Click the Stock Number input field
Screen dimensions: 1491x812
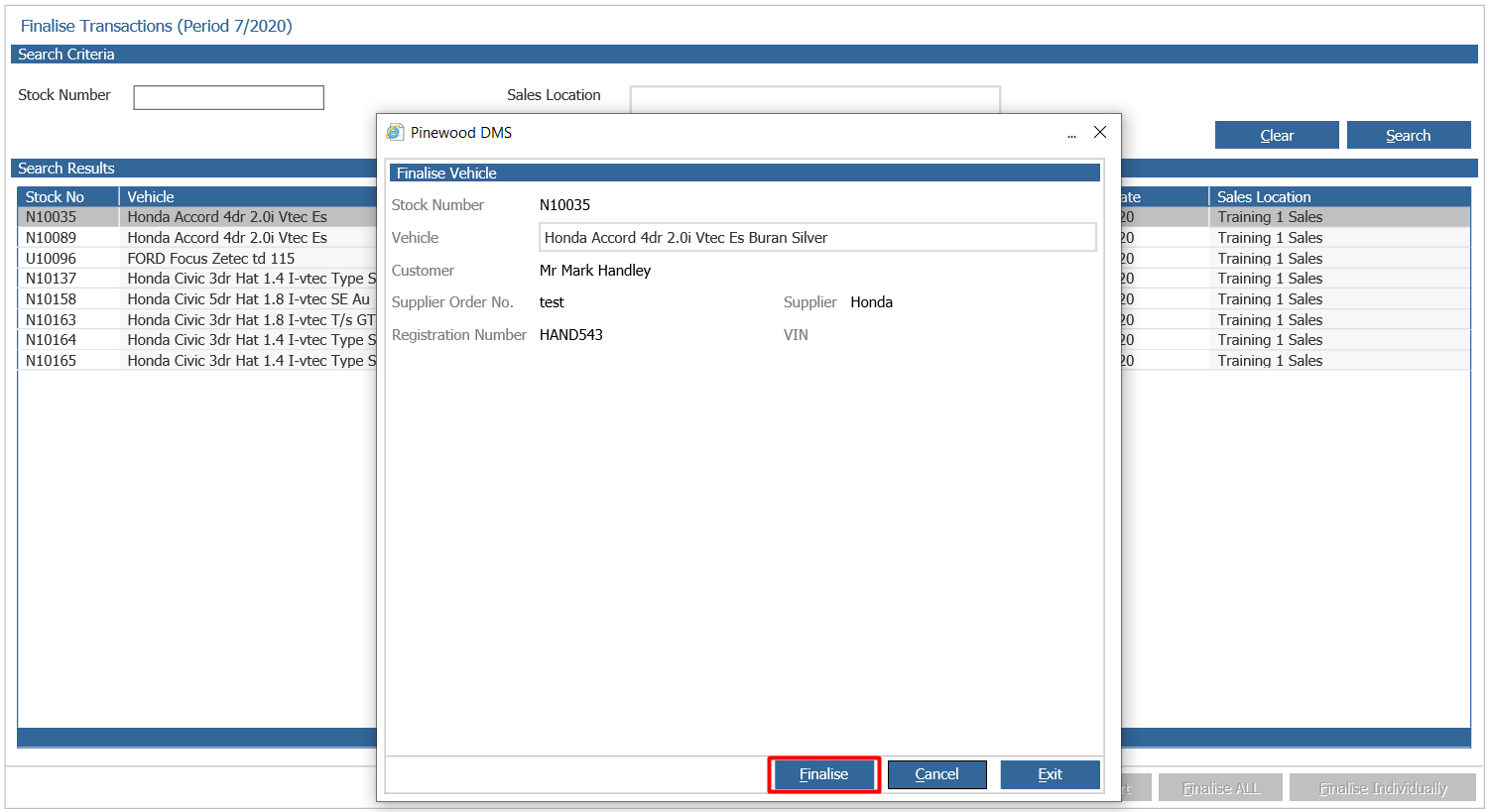pos(228,97)
